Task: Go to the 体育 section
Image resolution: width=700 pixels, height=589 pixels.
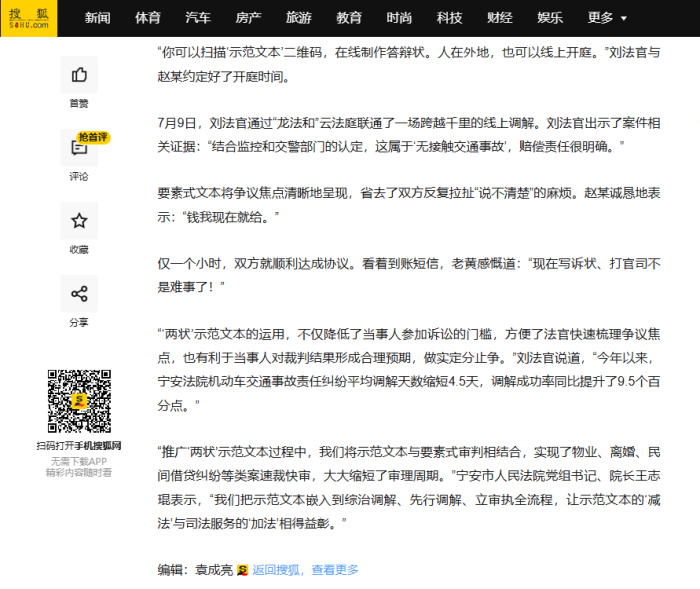Action: pos(148,18)
